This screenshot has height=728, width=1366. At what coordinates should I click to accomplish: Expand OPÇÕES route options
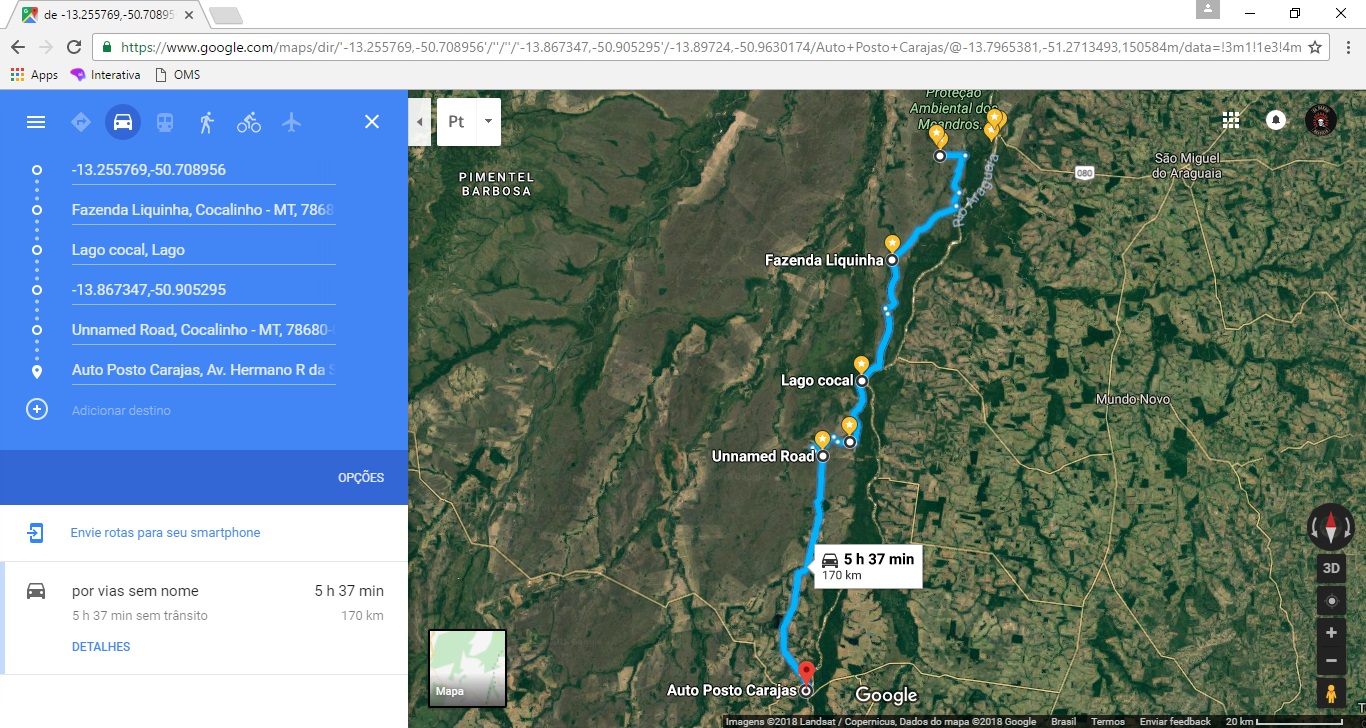361,478
